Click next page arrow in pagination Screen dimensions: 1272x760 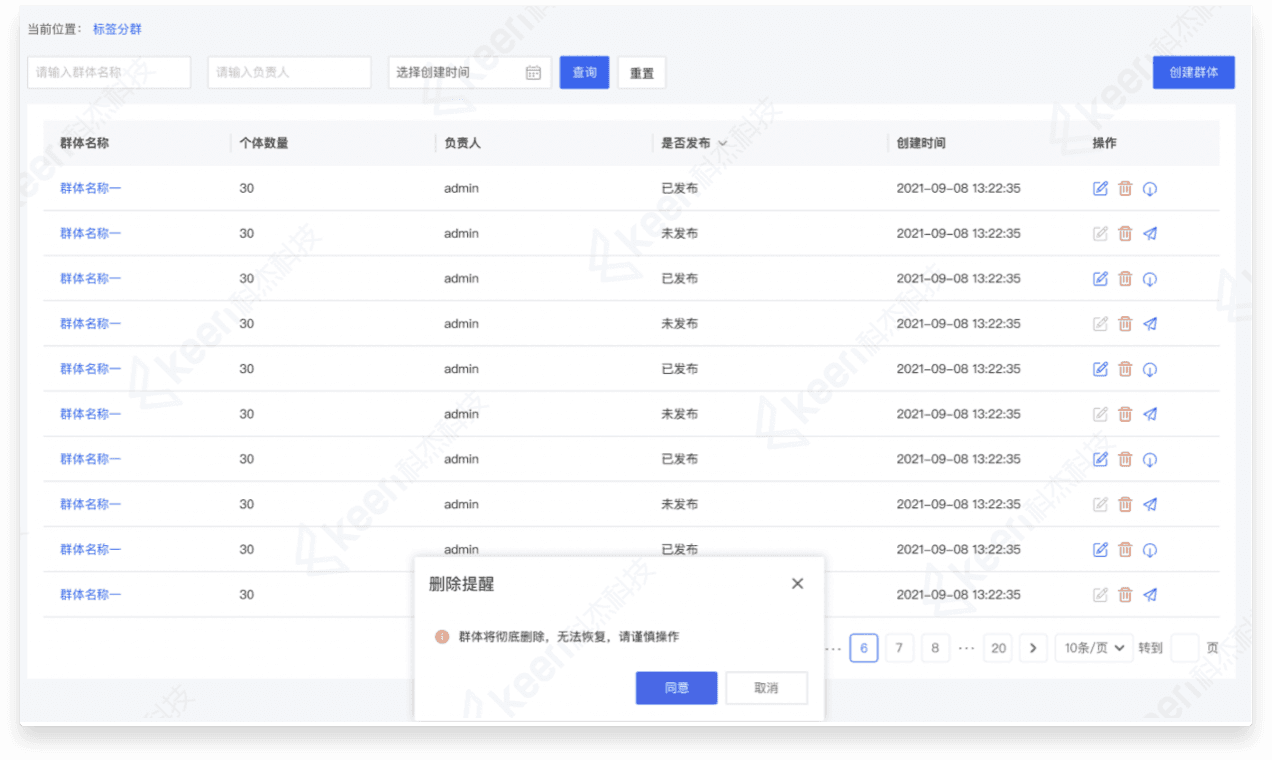1033,648
